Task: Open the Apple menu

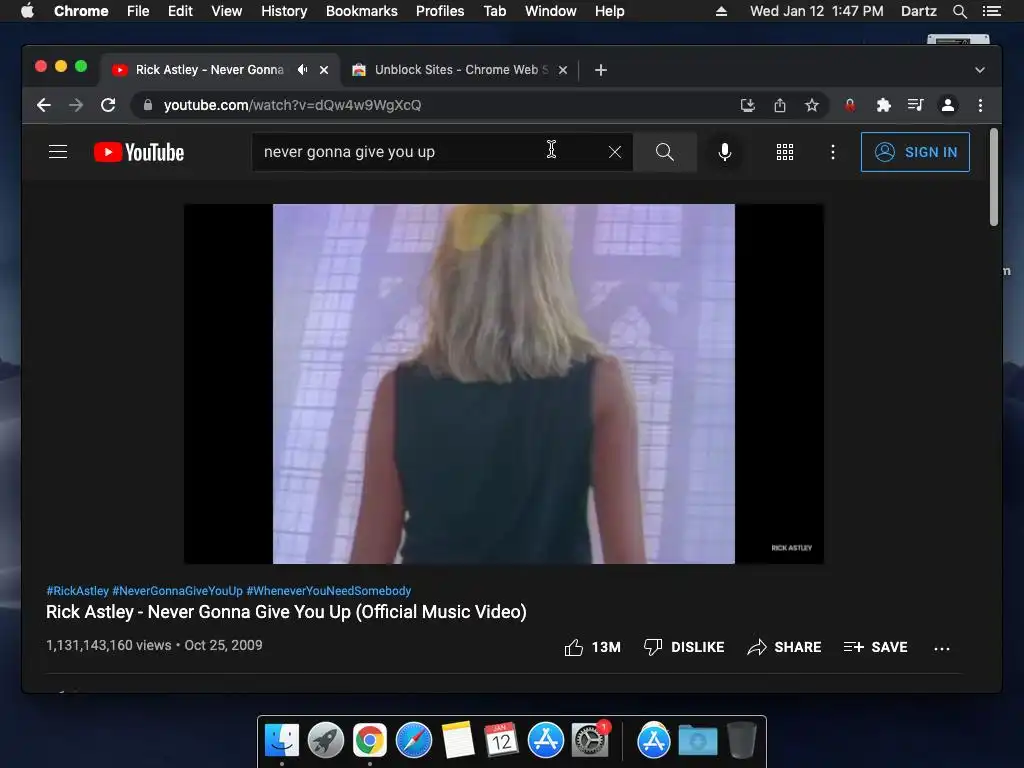Action: coord(27,11)
